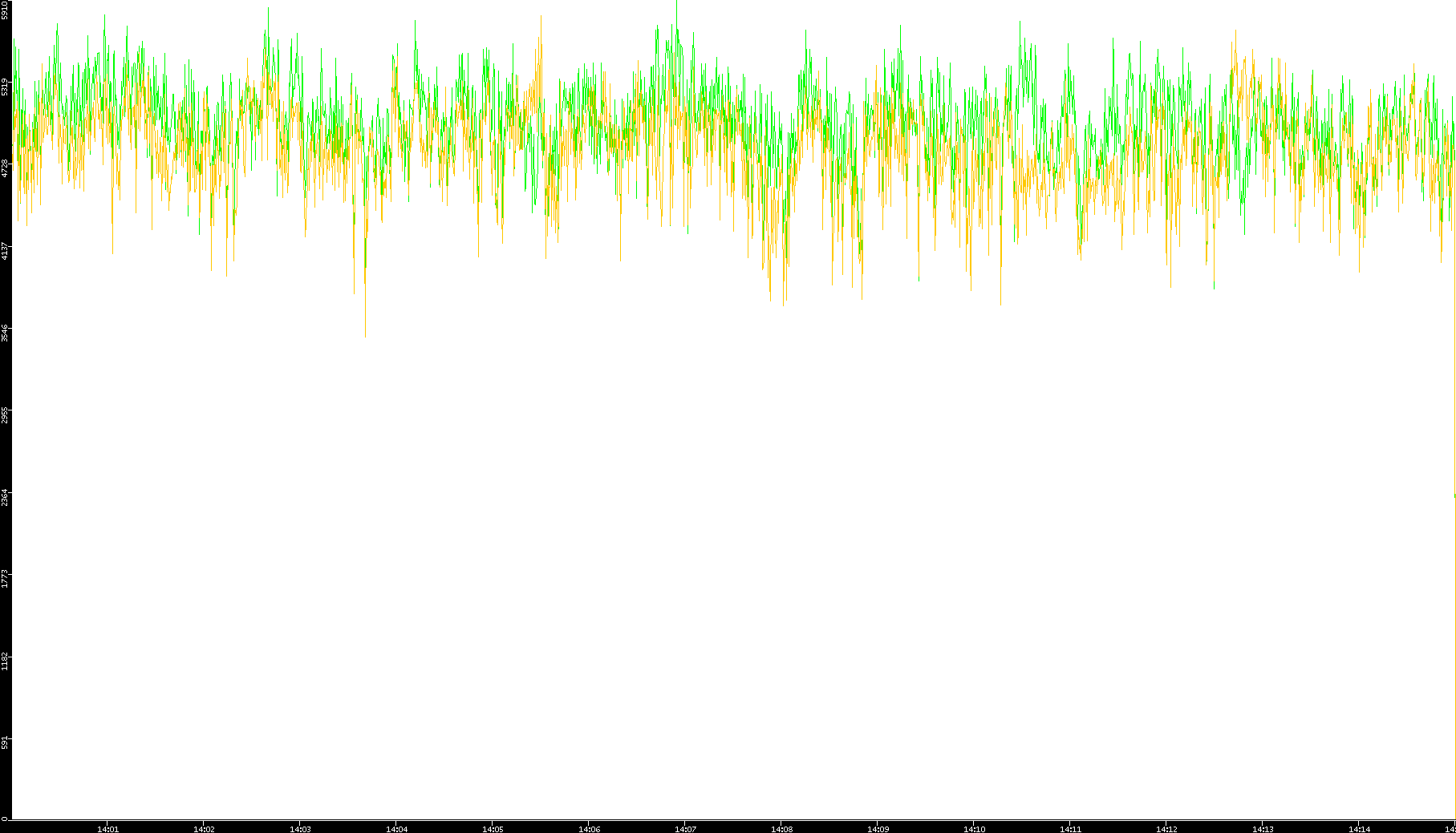Viewport: 1456px width, 833px height.
Task: Click the 14:05 time axis label
Action: point(493,829)
